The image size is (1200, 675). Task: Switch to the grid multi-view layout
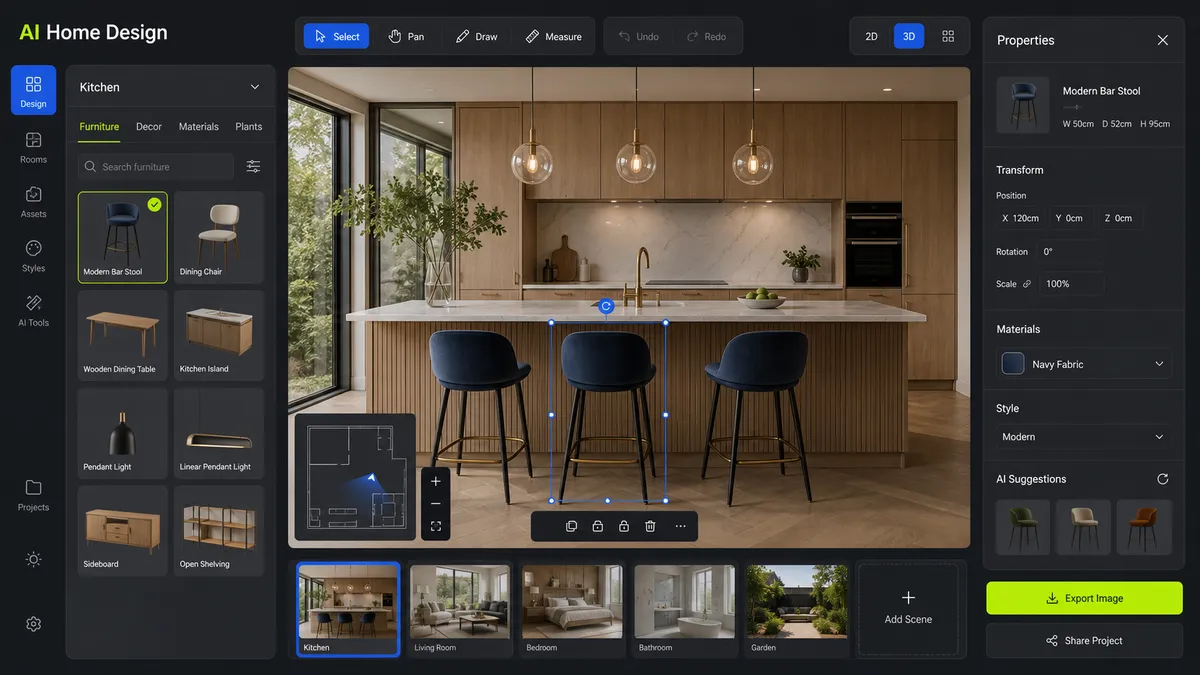[948, 36]
